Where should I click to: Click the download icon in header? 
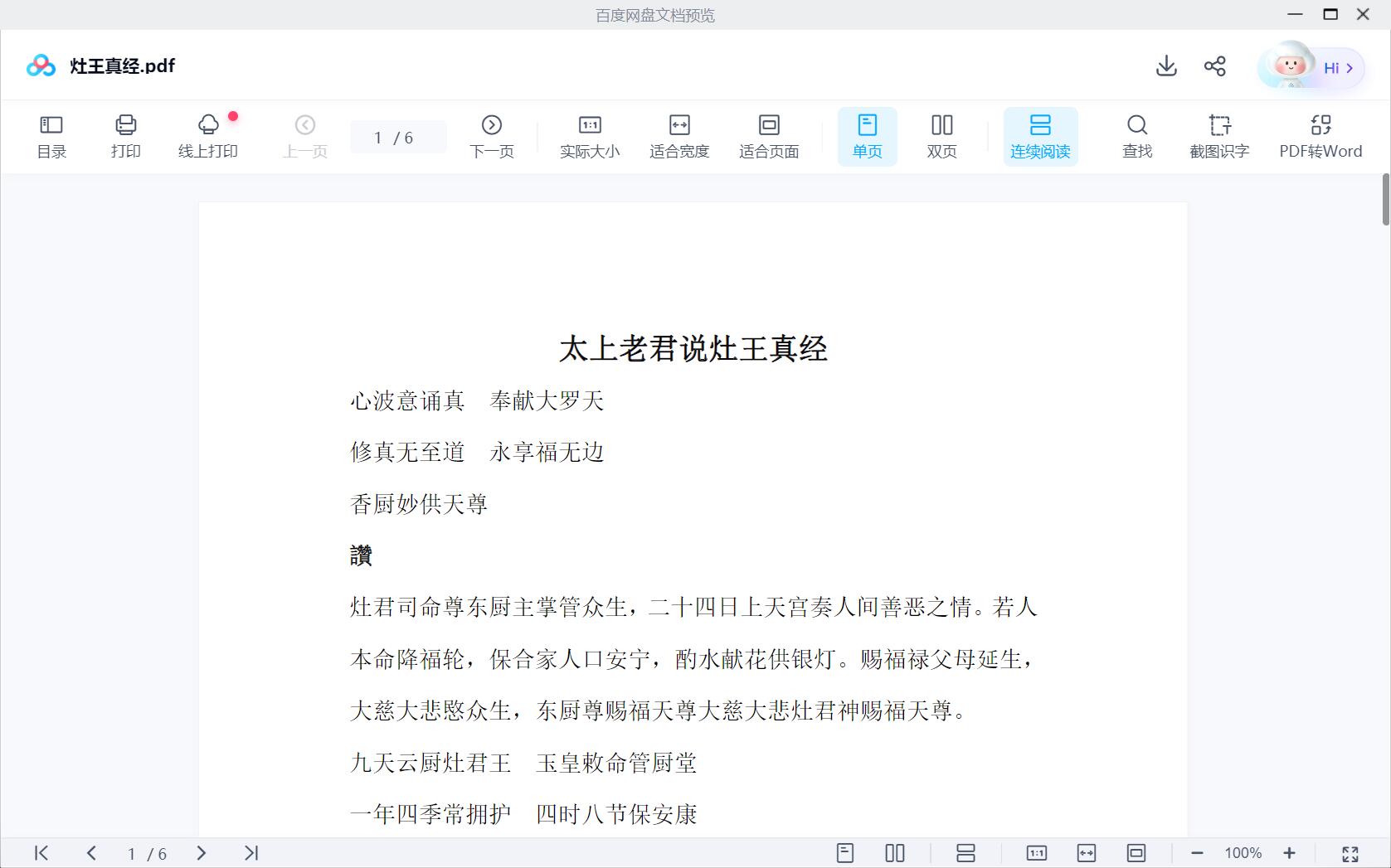pyautogui.click(x=1166, y=66)
